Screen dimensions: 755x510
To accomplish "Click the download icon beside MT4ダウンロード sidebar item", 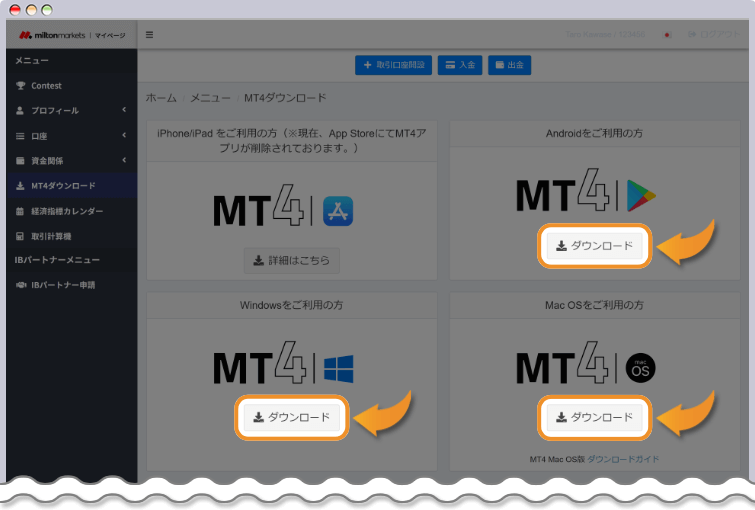I will click(20, 186).
